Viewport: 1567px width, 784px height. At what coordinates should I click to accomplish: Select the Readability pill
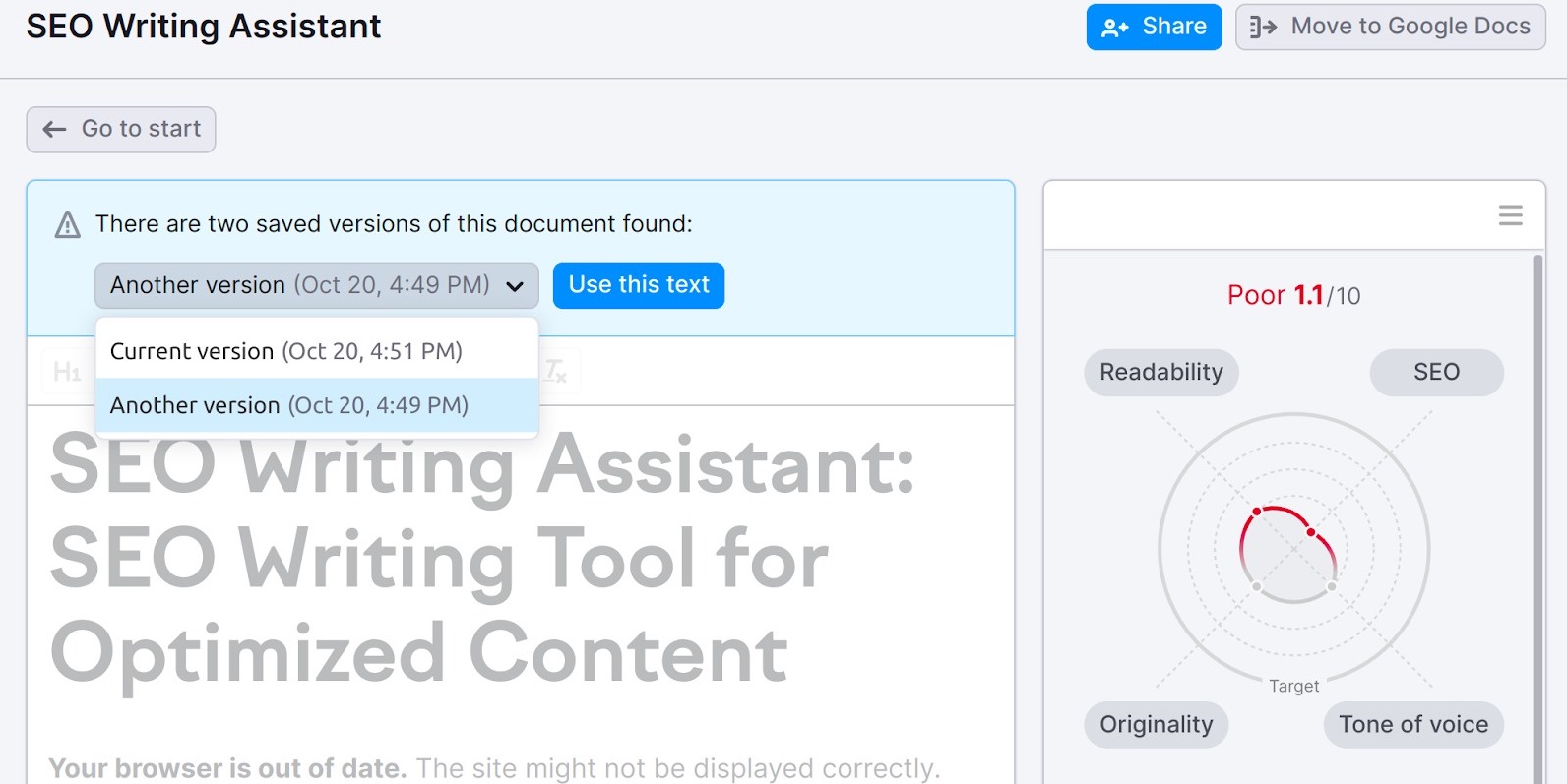(x=1160, y=372)
